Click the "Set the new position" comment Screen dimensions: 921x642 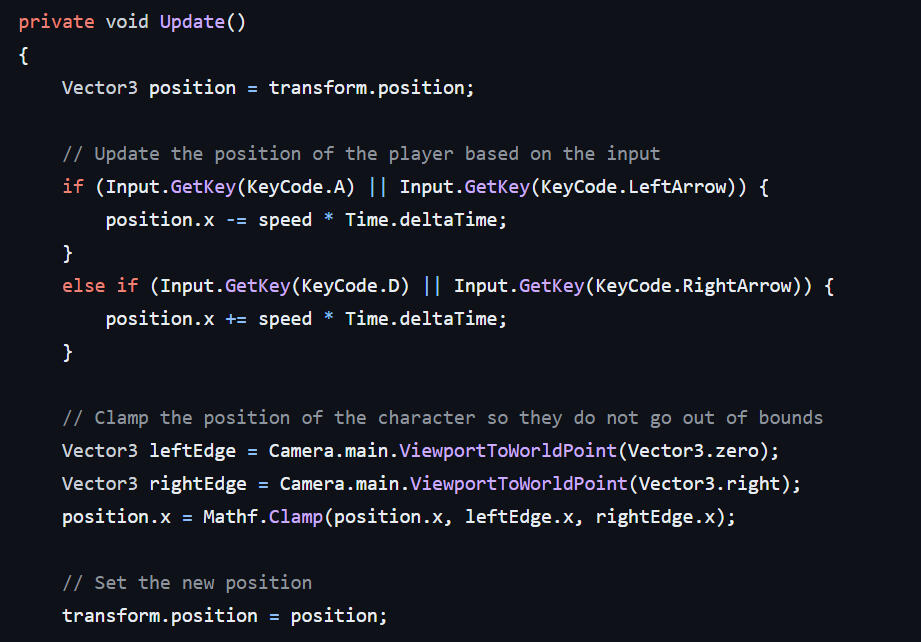click(187, 583)
